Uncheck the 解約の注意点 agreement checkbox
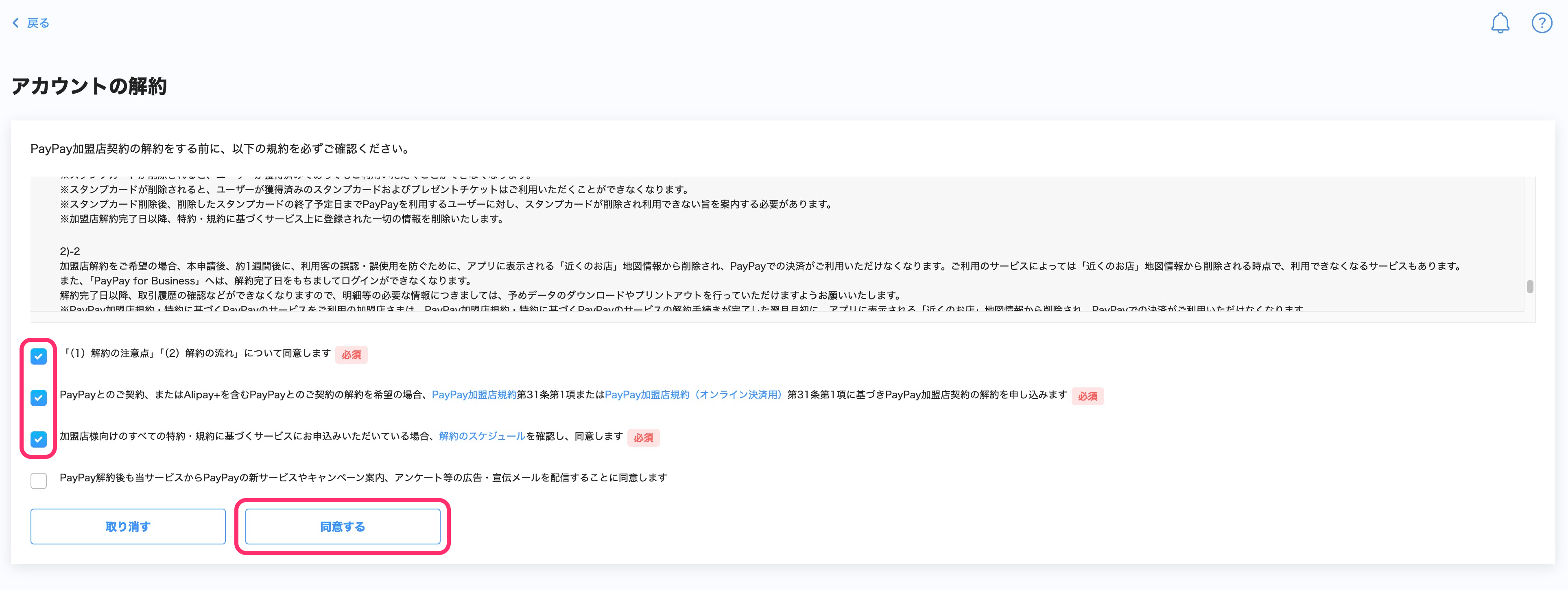1568x590 pixels. point(38,356)
